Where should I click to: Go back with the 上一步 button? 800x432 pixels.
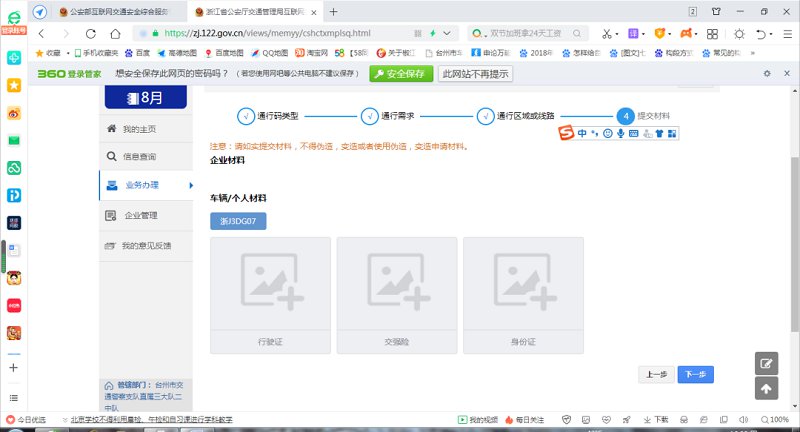[656, 374]
